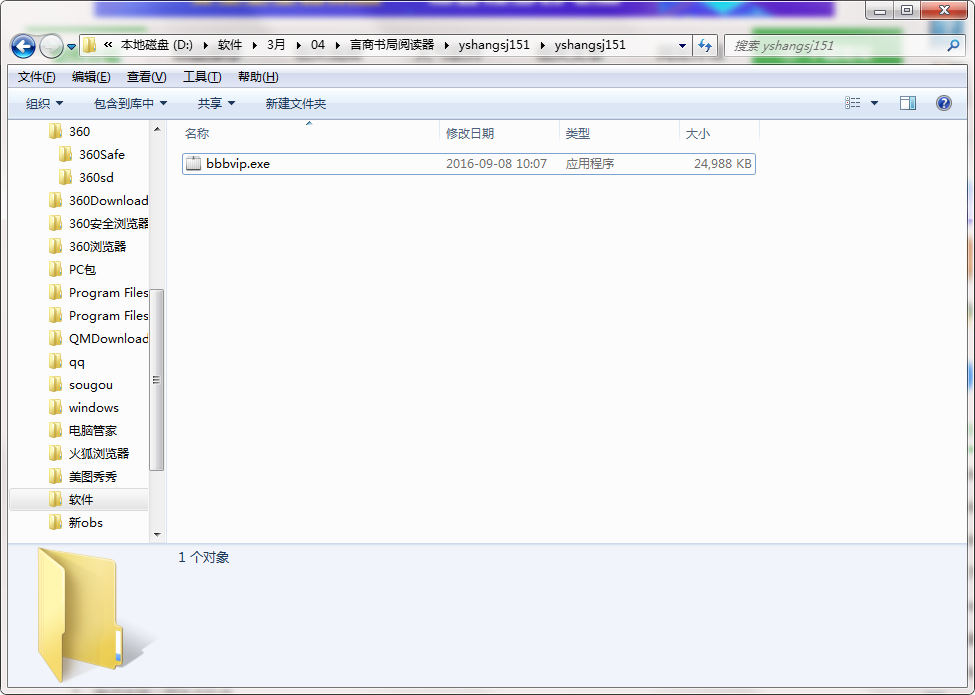Sort by the 类型 column header
The width and height of the screenshot is (975, 695).
click(x=619, y=134)
